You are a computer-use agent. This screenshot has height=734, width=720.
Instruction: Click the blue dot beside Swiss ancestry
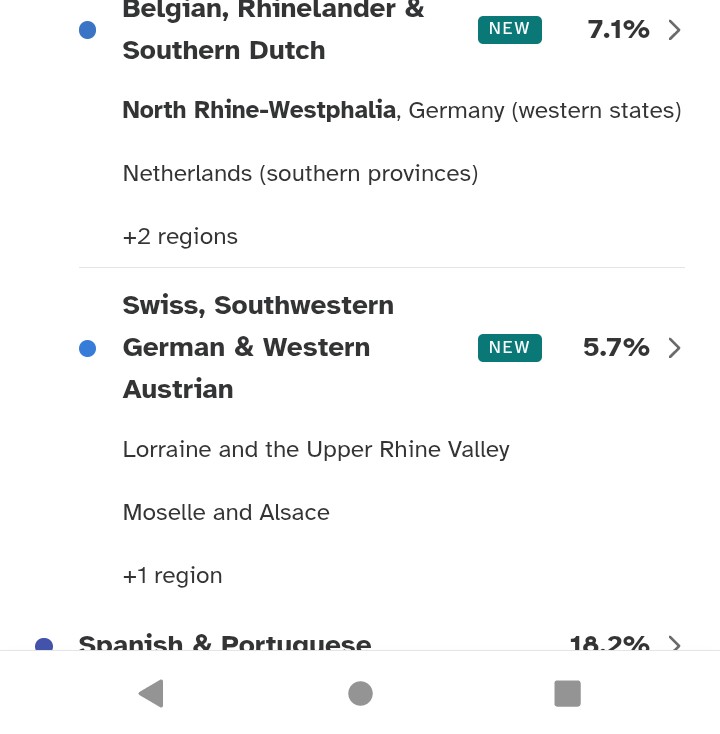click(88, 348)
